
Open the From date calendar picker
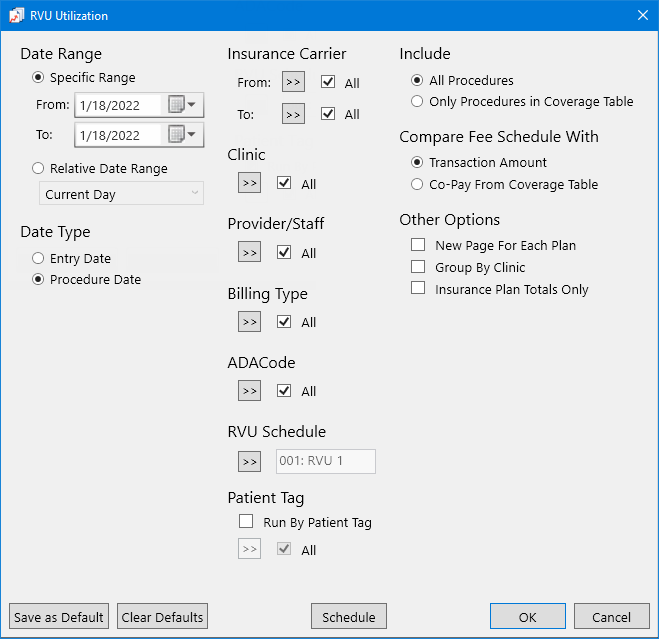[x=183, y=105]
